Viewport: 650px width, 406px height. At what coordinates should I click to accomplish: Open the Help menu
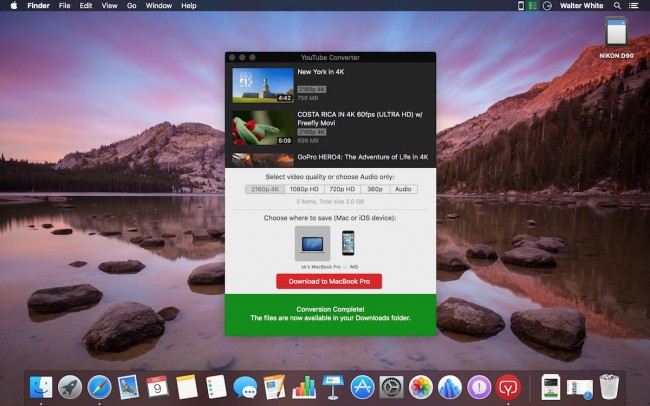click(x=189, y=5)
